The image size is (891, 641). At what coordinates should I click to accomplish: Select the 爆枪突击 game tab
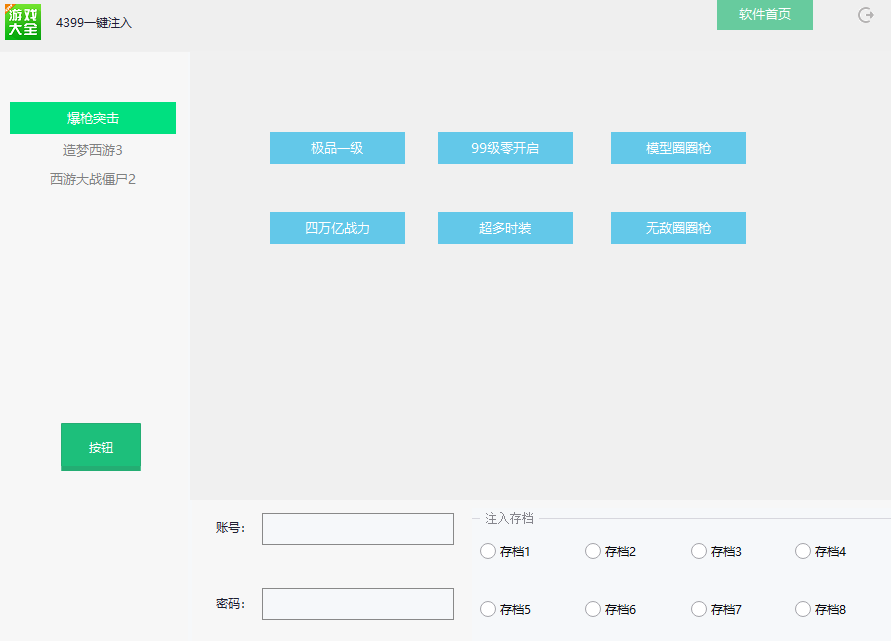(x=92, y=117)
